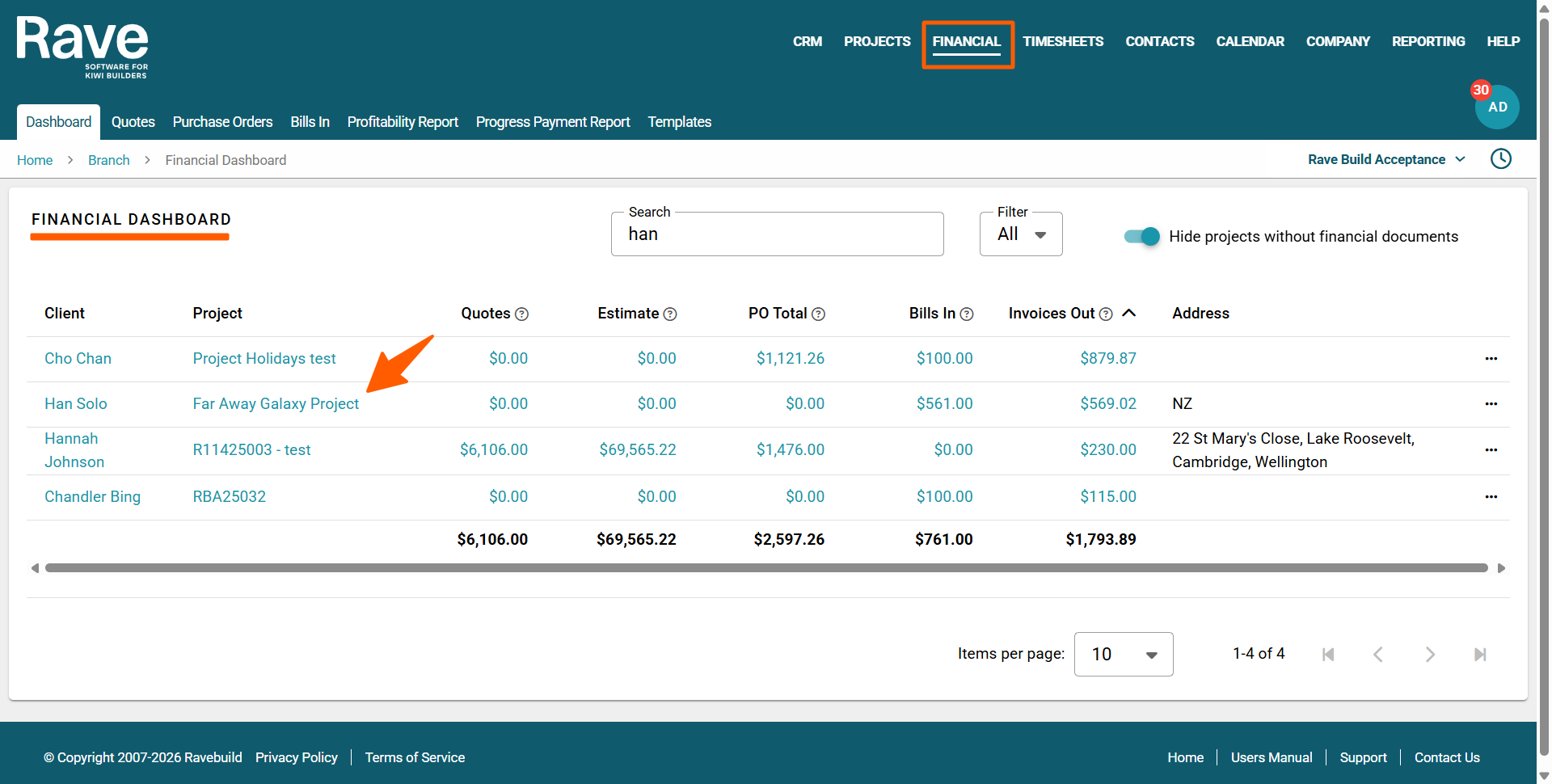The image size is (1552, 784).
Task: Click the Invoices Out sort arrow
Action: point(1129,314)
